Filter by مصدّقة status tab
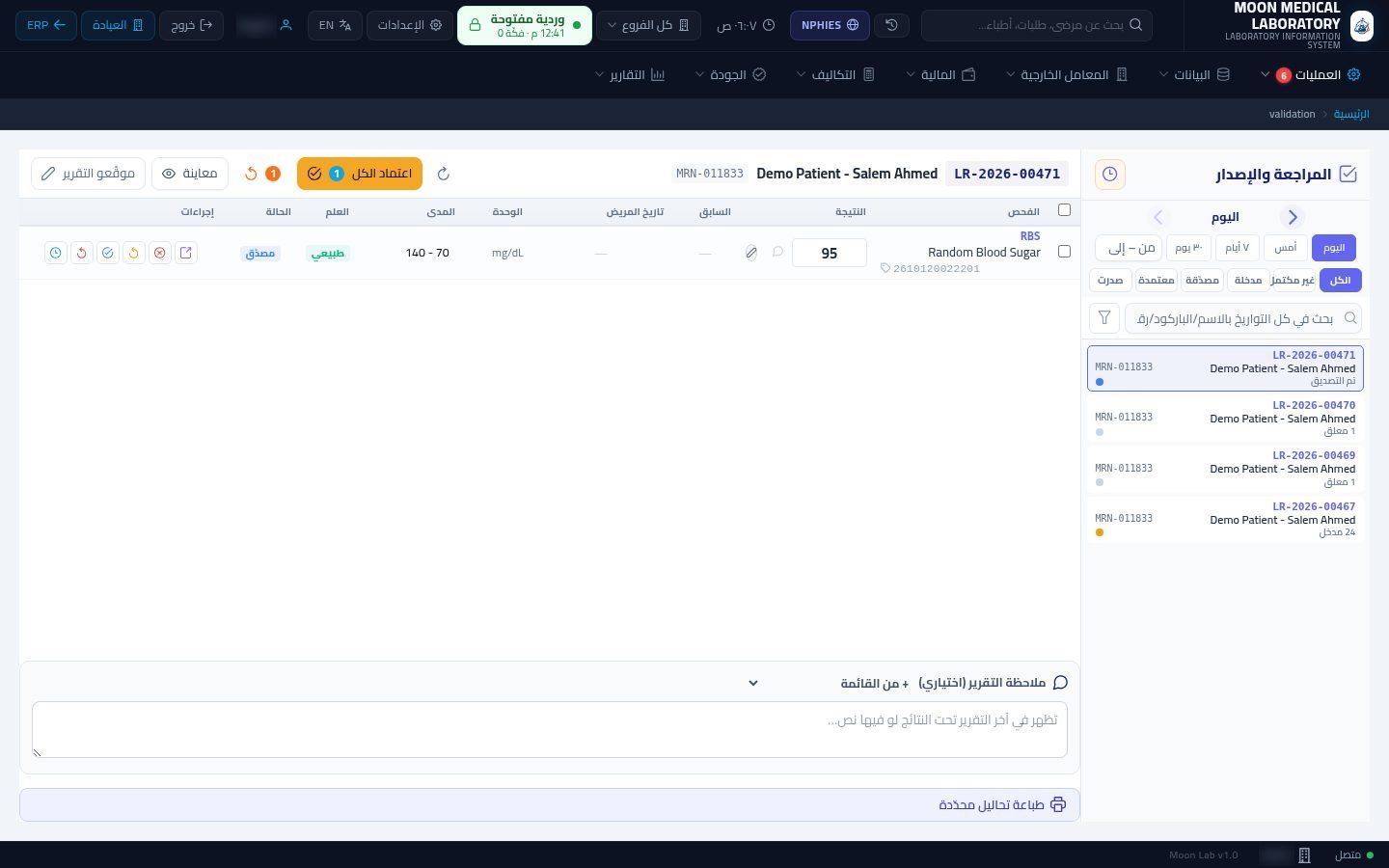The height and width of the screenshot is (868, 1389). coord(1202,280)
